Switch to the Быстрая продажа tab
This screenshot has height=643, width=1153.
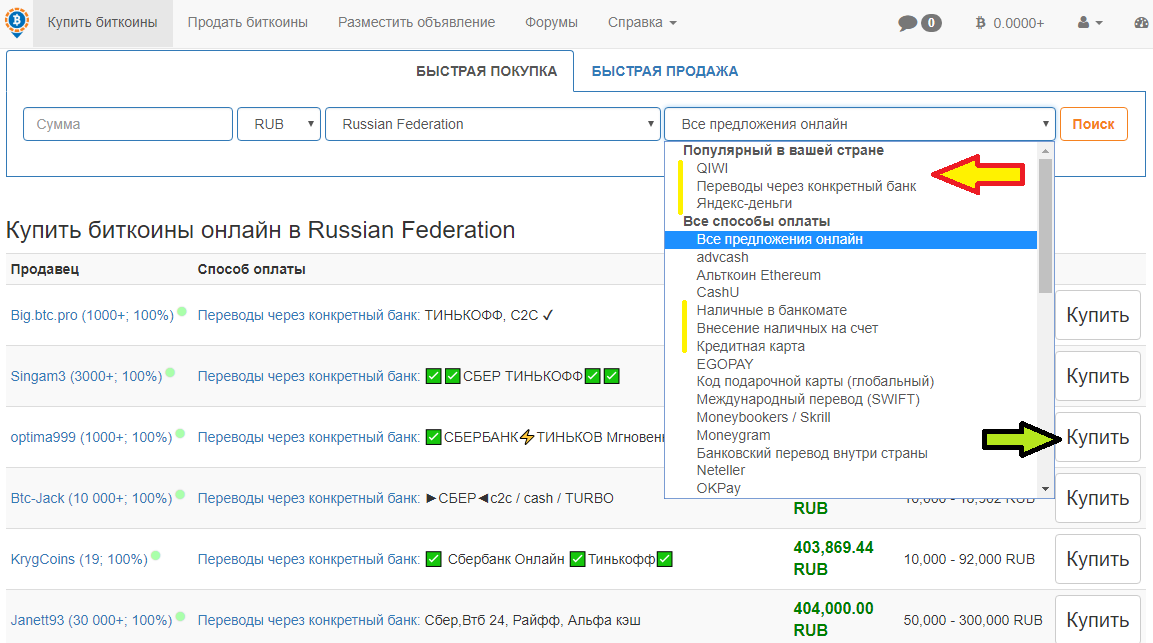(664, 71)
